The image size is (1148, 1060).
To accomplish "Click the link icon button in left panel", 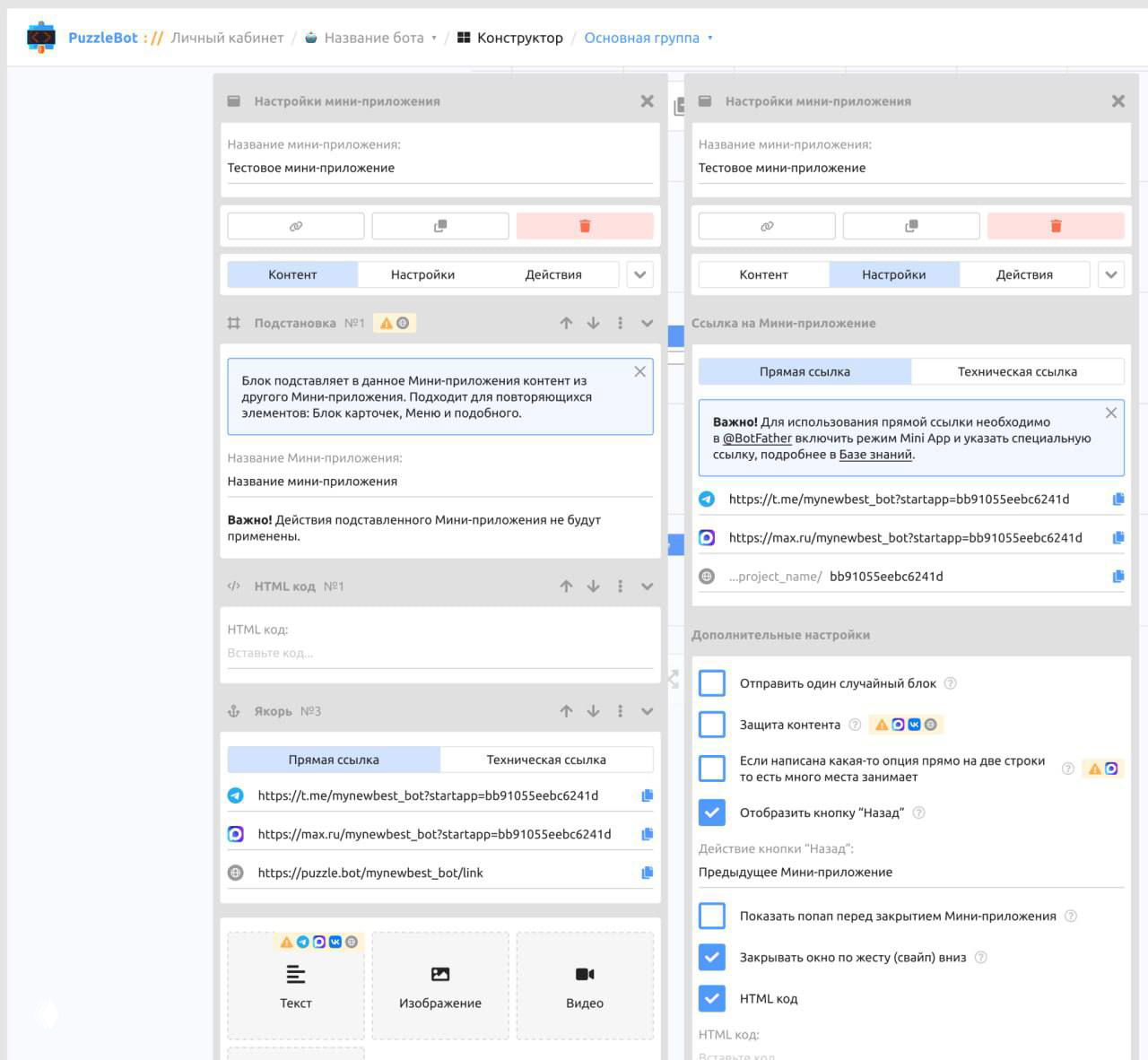I will tap(296, 226).
